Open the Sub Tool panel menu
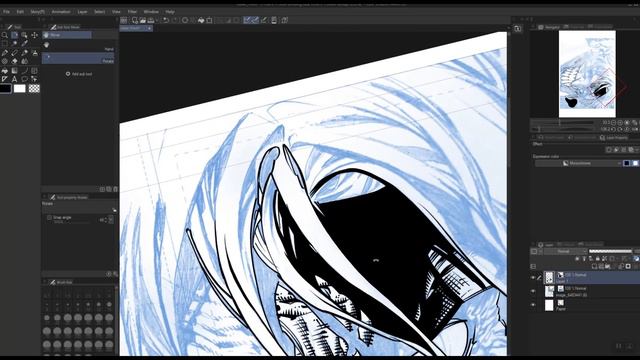 45,27
